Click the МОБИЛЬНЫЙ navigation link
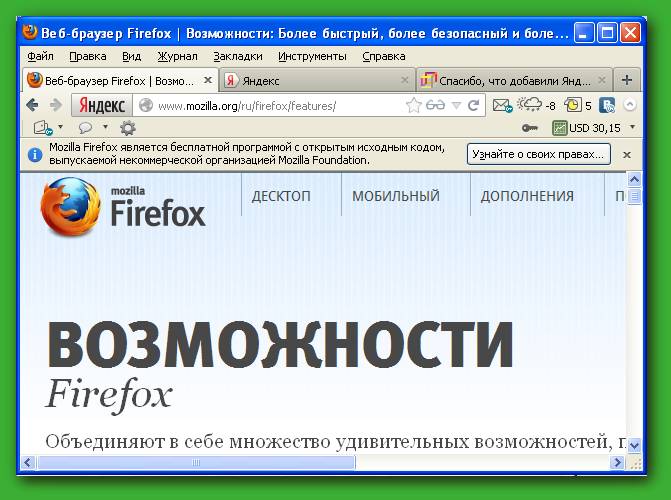 click(x=396, y=196)
